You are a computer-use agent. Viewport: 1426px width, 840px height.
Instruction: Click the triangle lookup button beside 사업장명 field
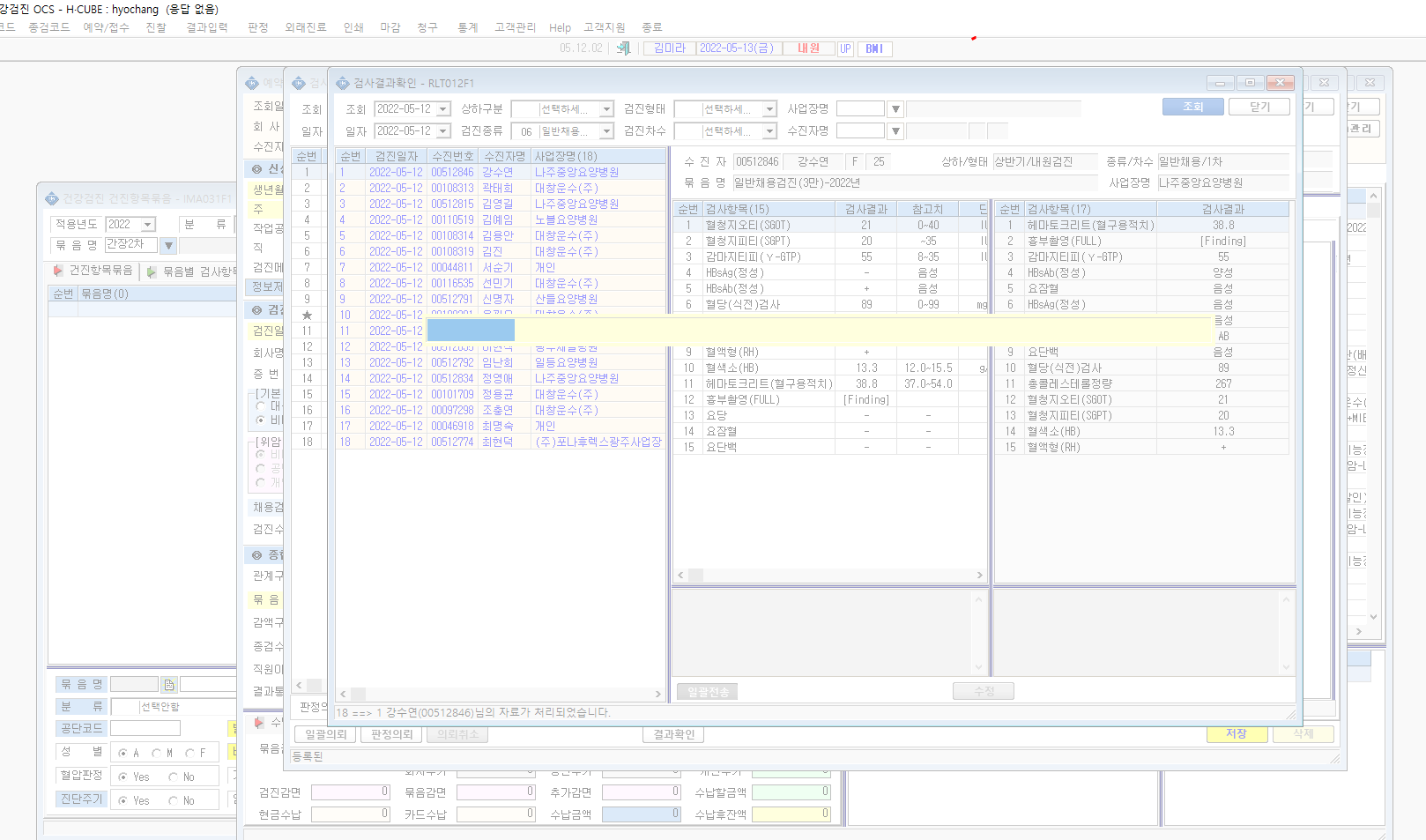point(895,109)
